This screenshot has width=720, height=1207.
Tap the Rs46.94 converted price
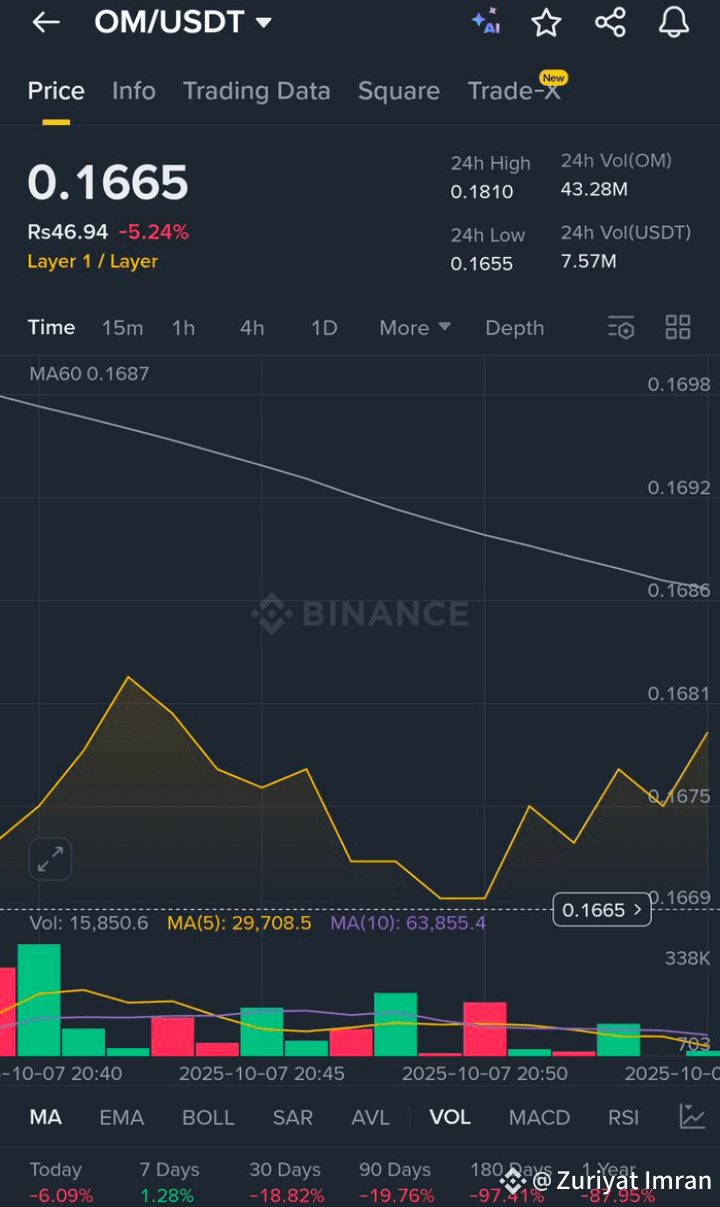(x=67, y=232)
